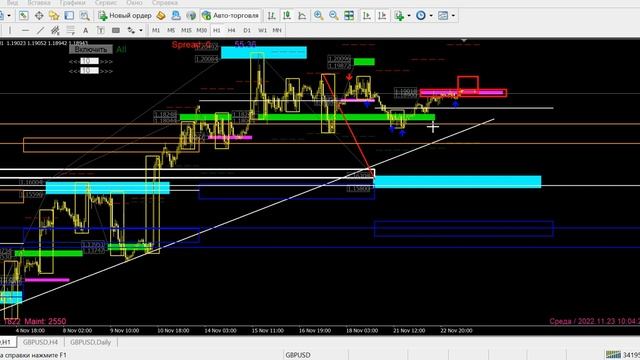Open the Окно menu

click(134, 3)
